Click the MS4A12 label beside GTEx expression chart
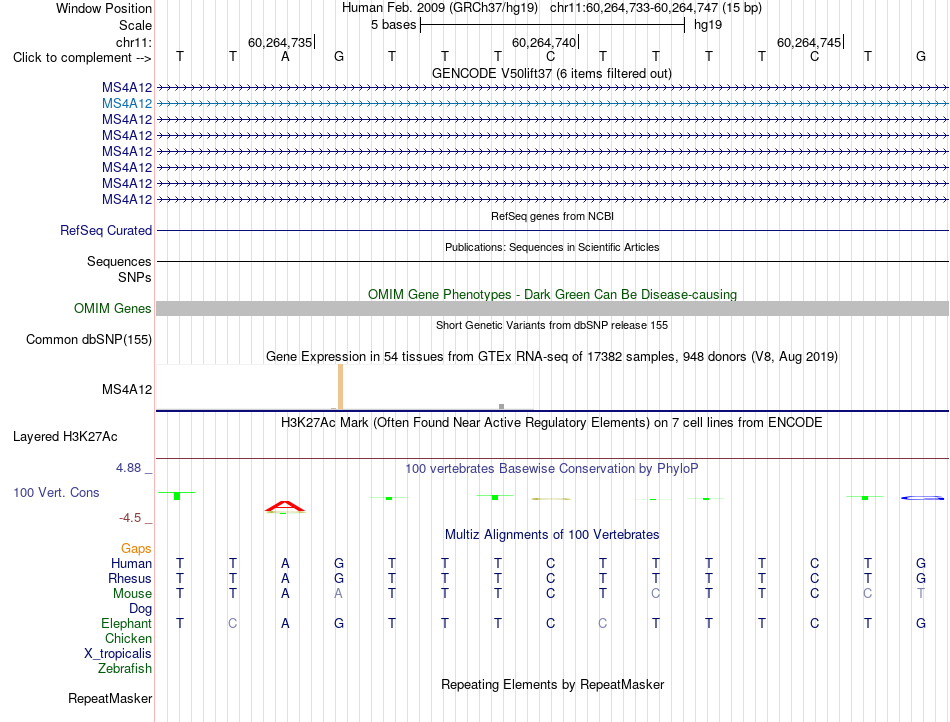Image resolution: width=950 pixels, height=722 pixels. (127, 389)
